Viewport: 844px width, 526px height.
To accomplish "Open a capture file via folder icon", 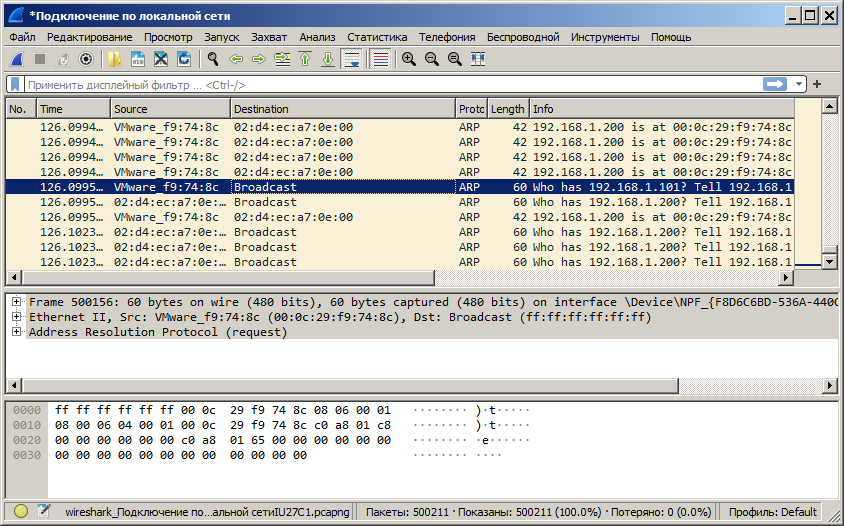I will coord(114,59).
